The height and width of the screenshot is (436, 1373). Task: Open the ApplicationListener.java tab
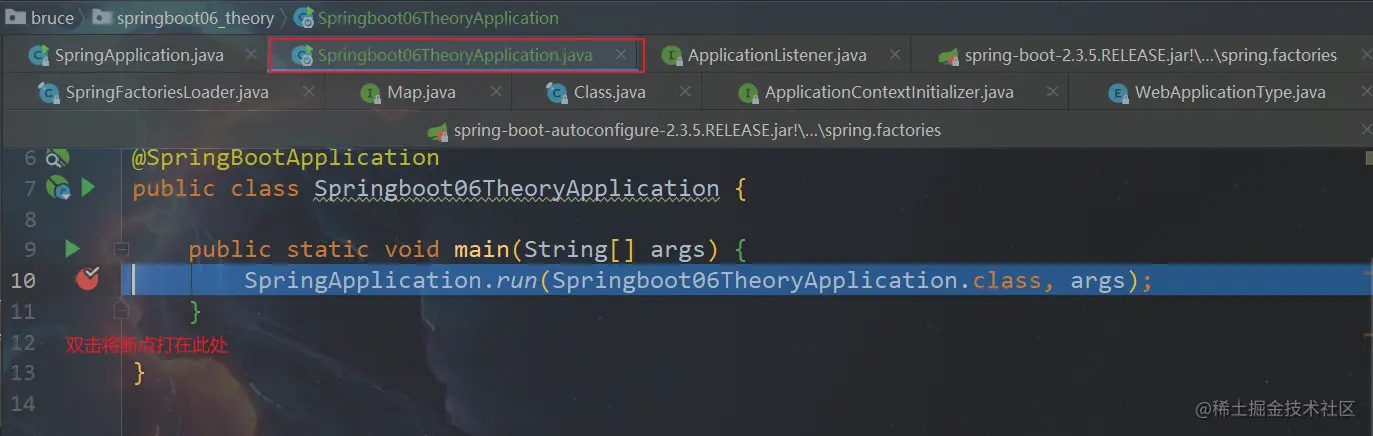(x=777, y=55)
